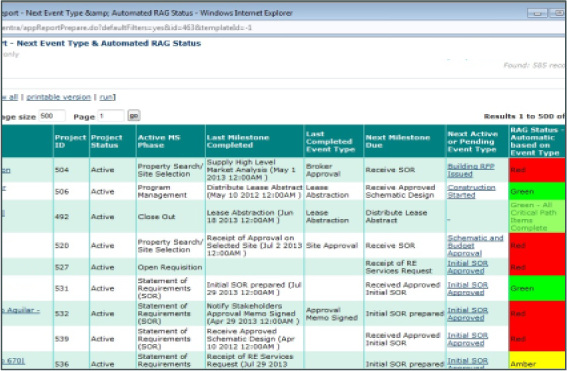Open Initial SOR Approved link in row 531
The height and width of the screenshot is (371, 567).
click(468, 289)
